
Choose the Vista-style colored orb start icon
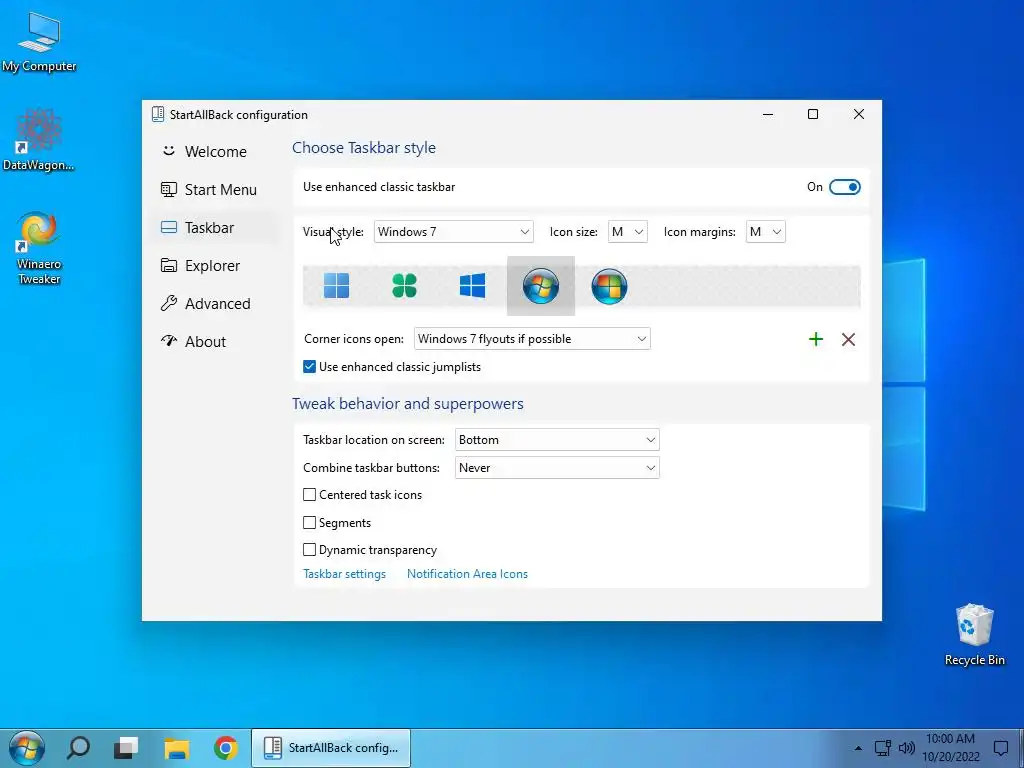pyautogui.click(x=609, y=286)
